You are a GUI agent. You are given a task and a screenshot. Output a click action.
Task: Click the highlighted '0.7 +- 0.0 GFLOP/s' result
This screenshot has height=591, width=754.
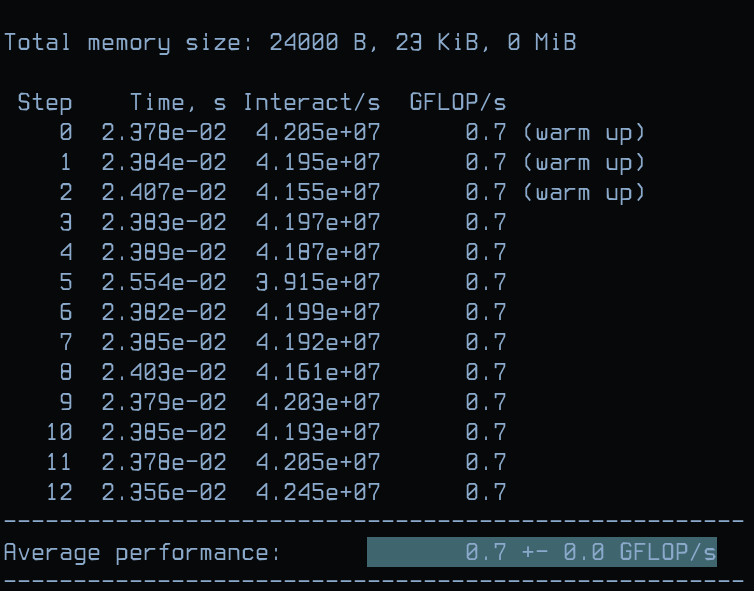[542, 552]
